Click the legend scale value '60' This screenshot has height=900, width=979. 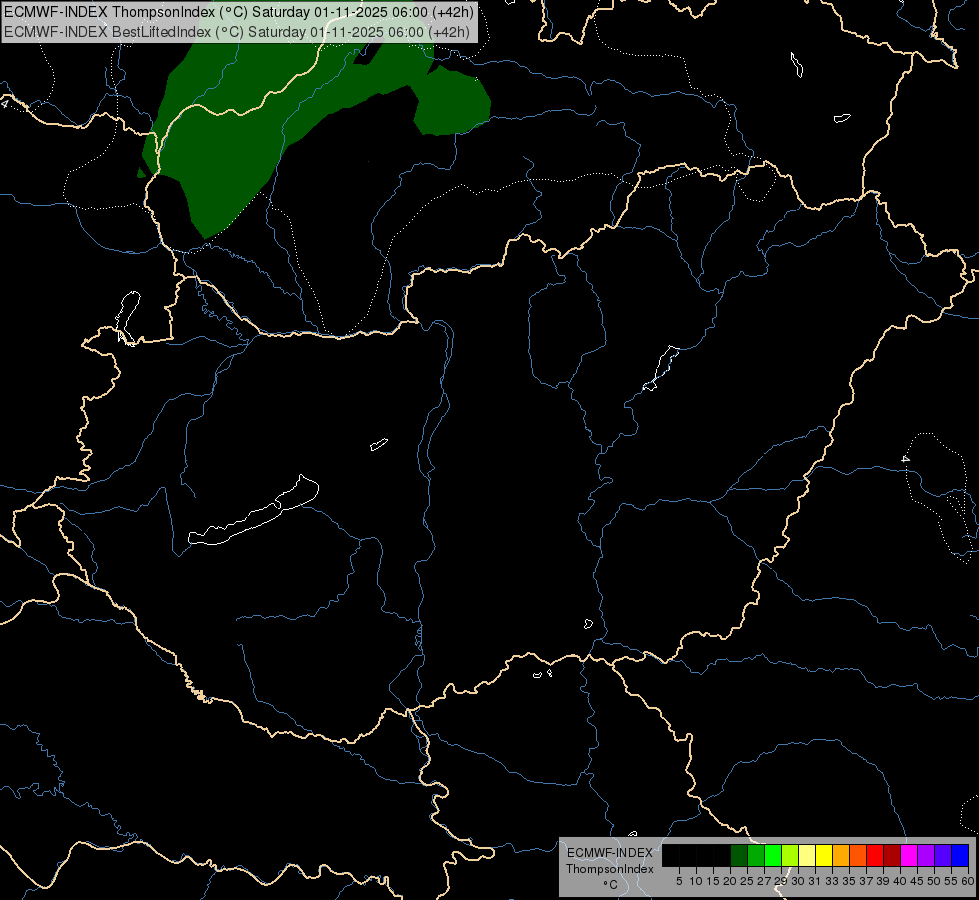pos(968,881)
